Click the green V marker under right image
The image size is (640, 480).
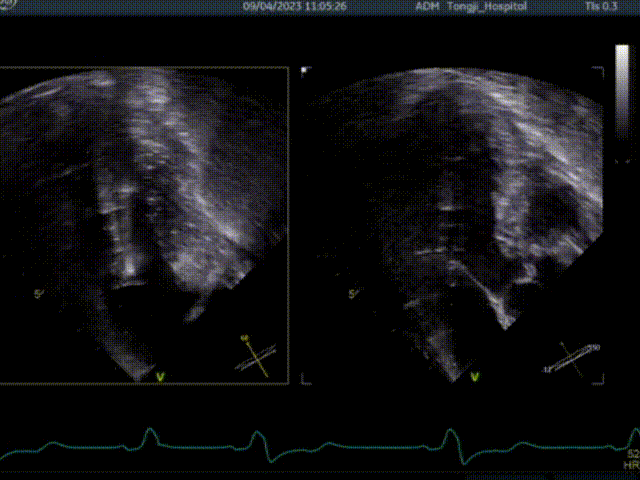475,377
